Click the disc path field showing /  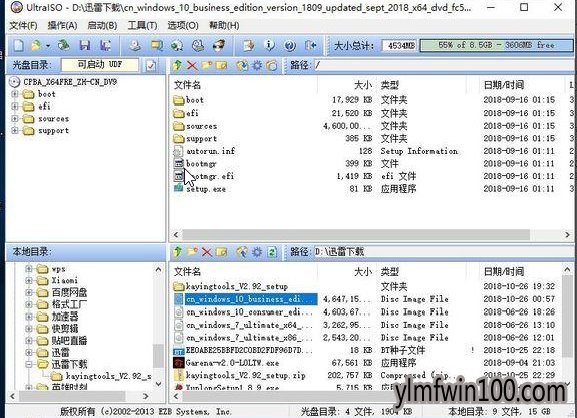click(x=443, y=65)
